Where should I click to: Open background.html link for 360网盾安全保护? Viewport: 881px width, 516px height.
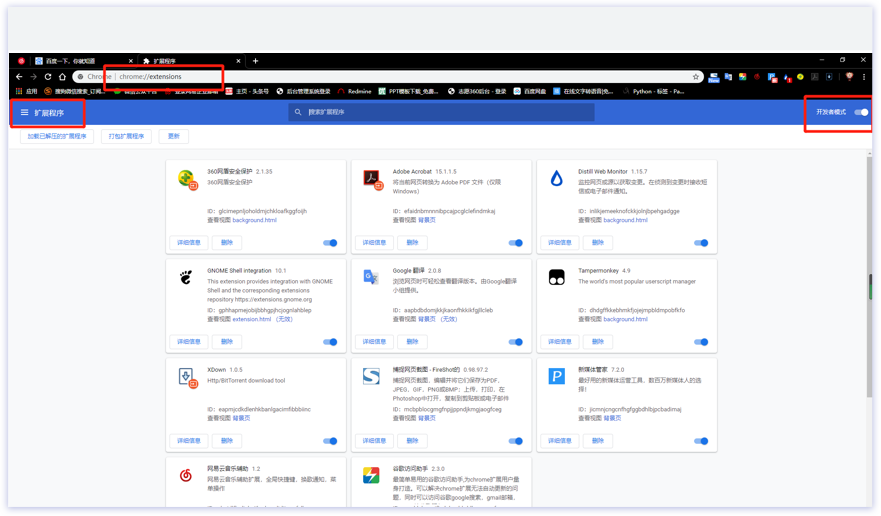(255, 220)
